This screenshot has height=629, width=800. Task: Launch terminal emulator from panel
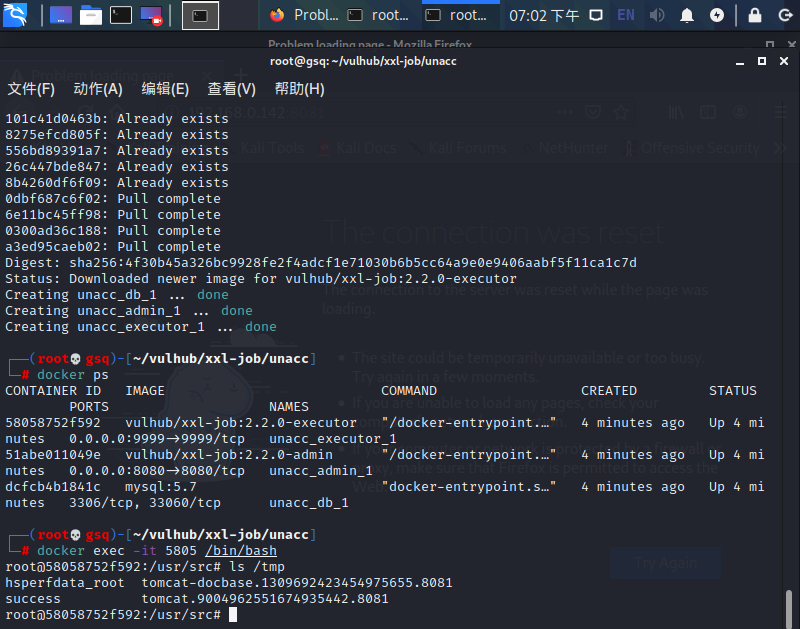click(x=121, y=15)
